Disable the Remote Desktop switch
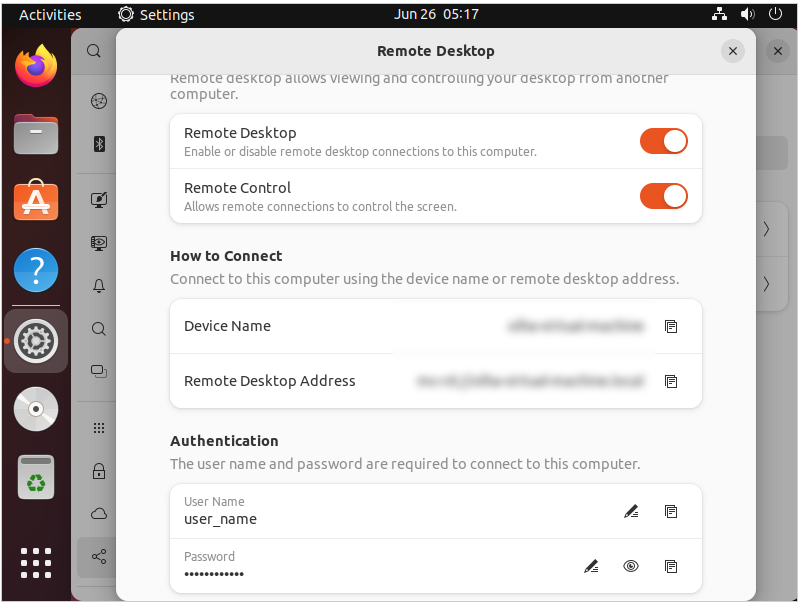Viewport: 800px width, 605px height. [x=663, y=141]
